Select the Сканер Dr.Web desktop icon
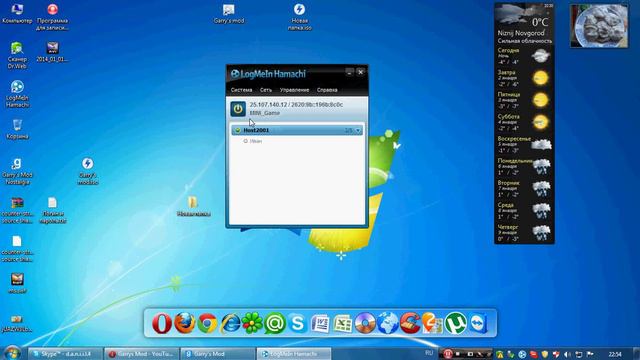This screenshot has width=640, height=360. click(17, 55)
